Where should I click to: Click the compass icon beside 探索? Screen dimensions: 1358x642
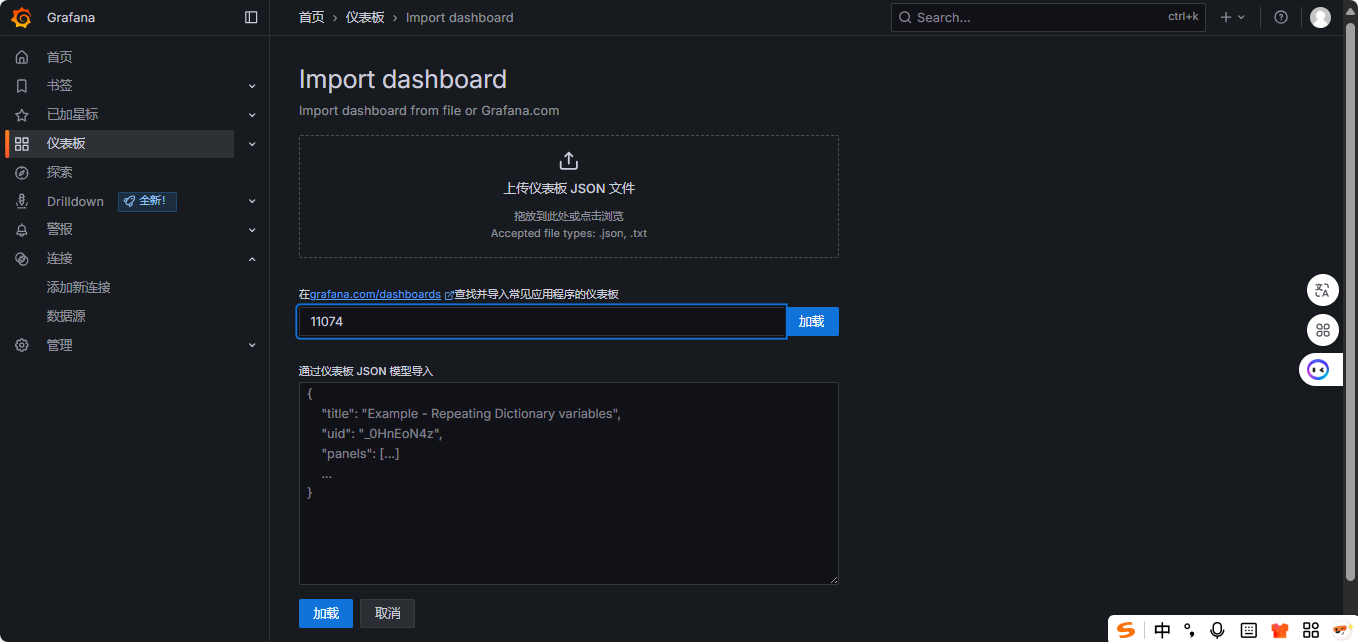click(22, 173)
